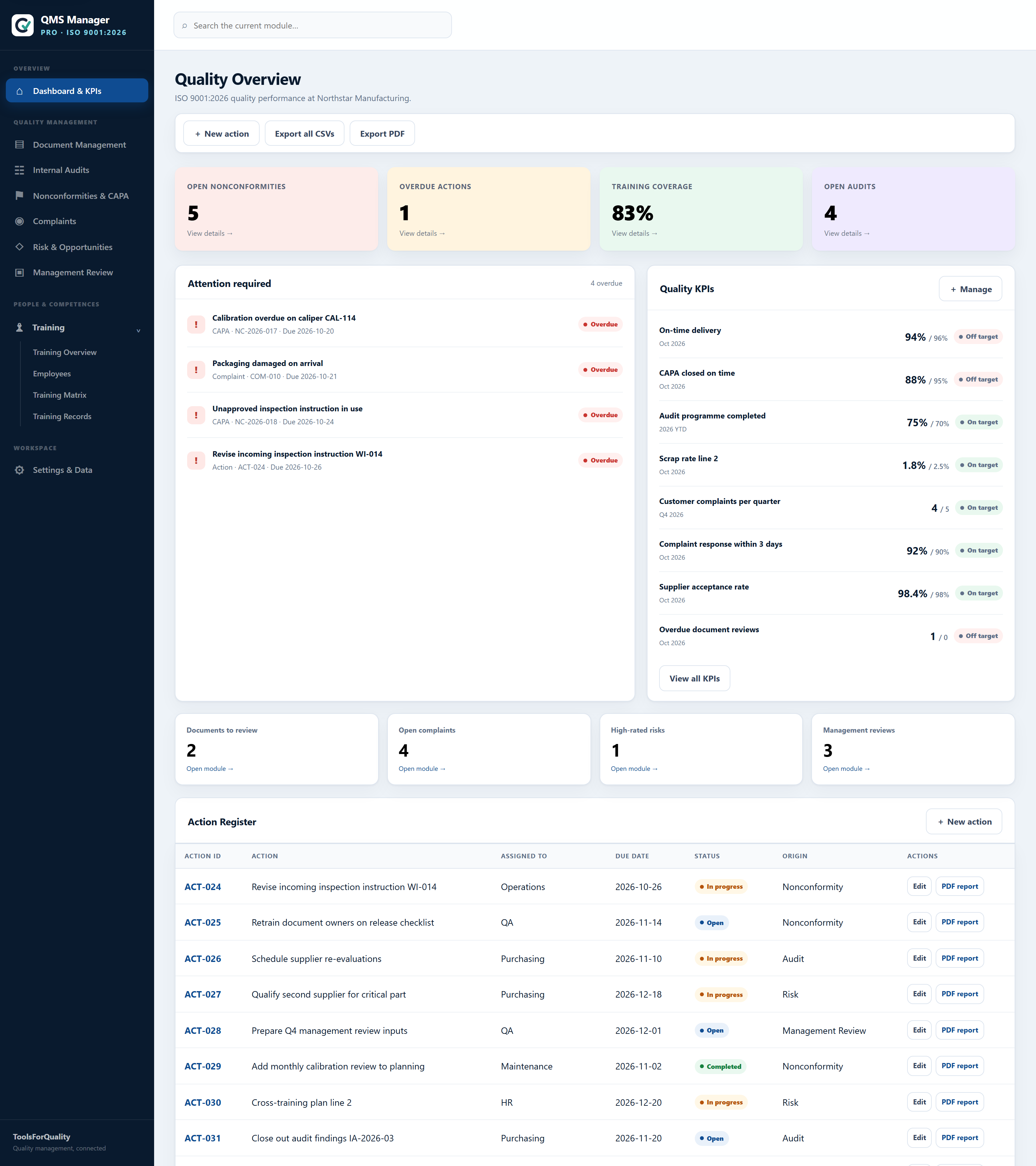1036x1166 pixels.
Task: Open module from Open complaints card
Action: [x=422, y=769]
